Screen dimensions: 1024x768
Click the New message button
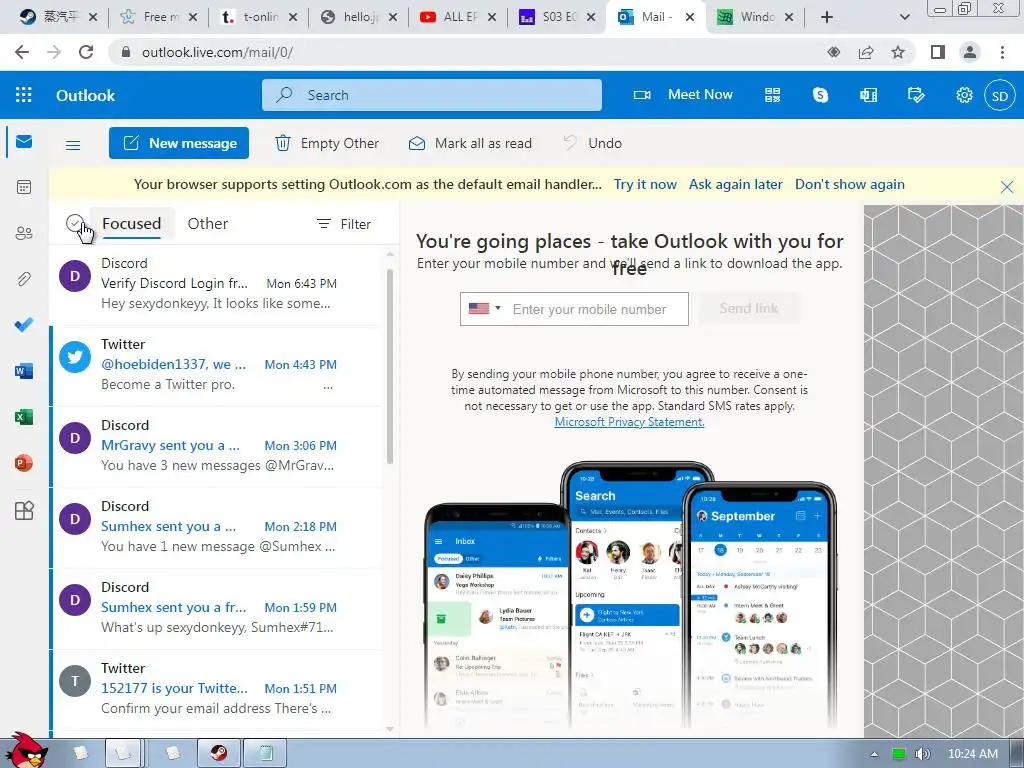[179, 143]
